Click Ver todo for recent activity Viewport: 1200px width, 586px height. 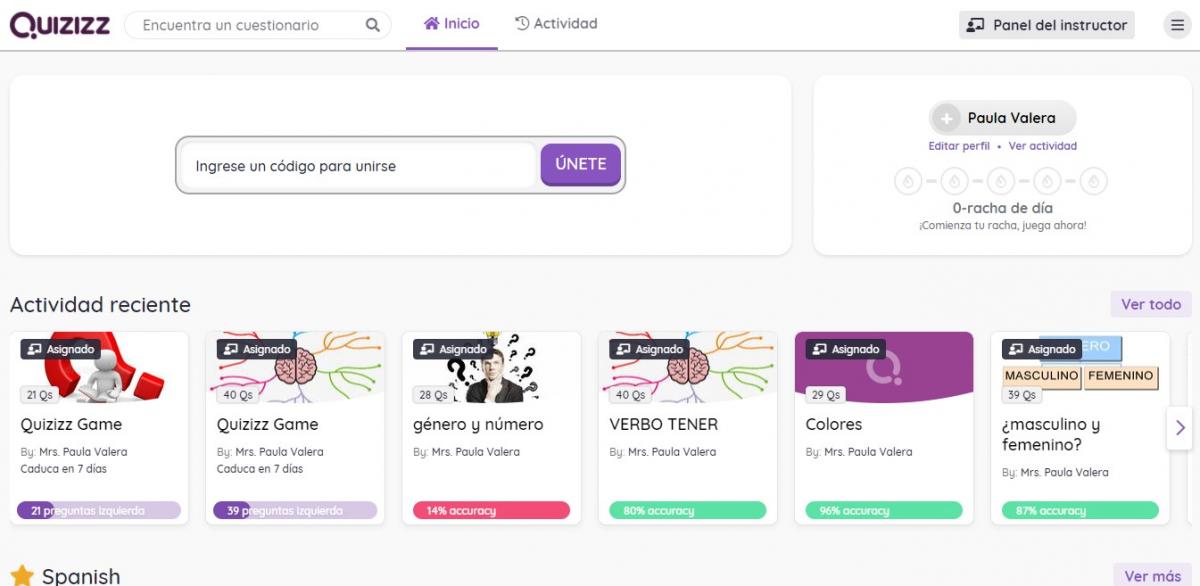(x=1151, y=304)
